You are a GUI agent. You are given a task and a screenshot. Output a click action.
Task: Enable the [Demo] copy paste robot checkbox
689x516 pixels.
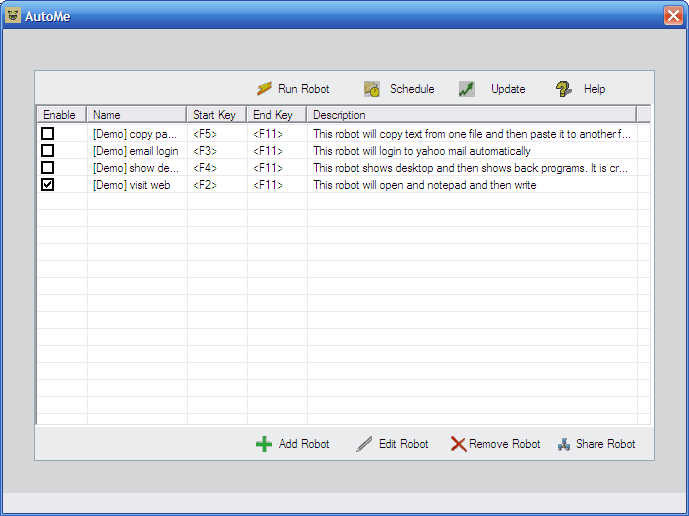click(x=47, y=134)
